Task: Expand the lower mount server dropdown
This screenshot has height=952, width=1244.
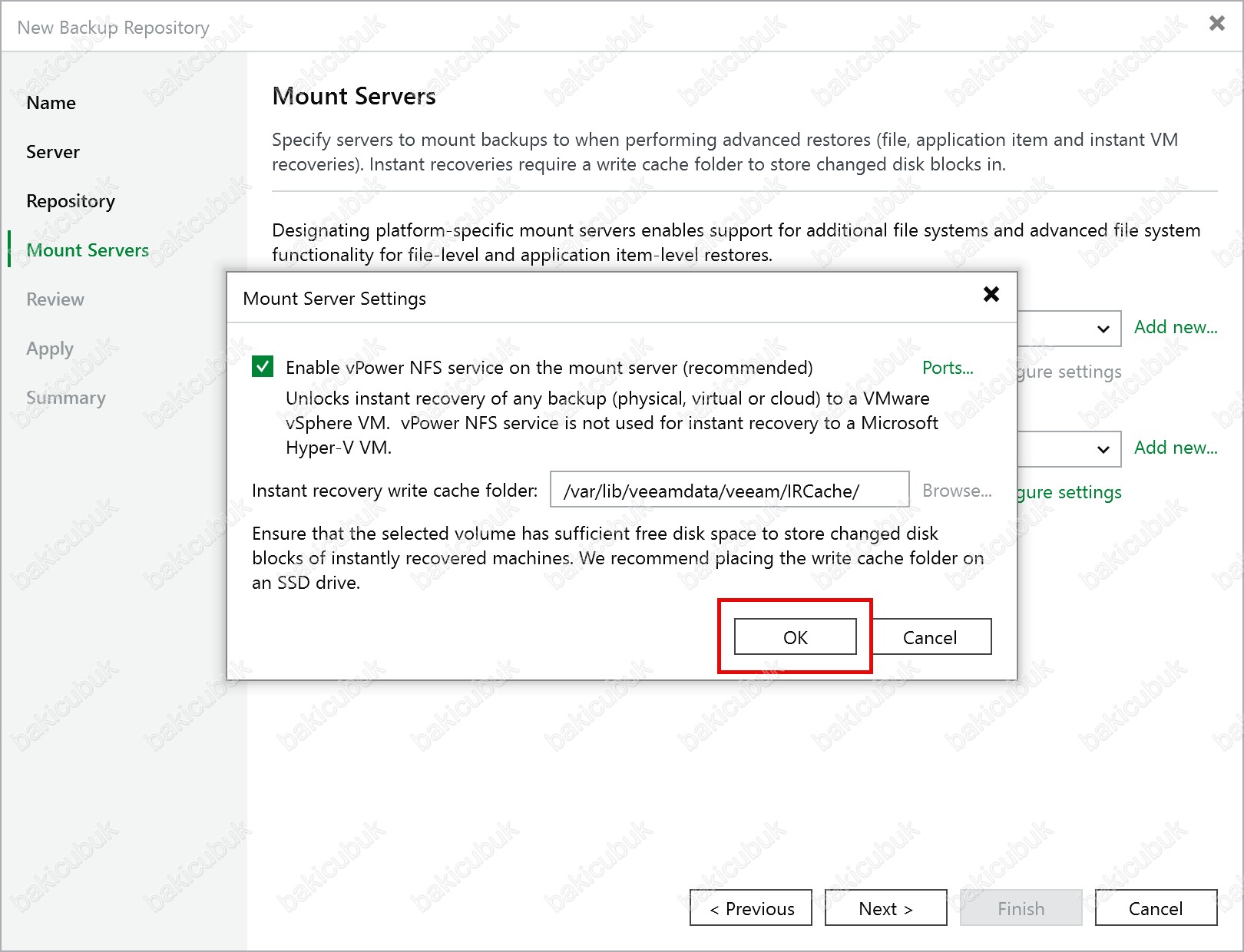Action: click(x=1103, y=449)
